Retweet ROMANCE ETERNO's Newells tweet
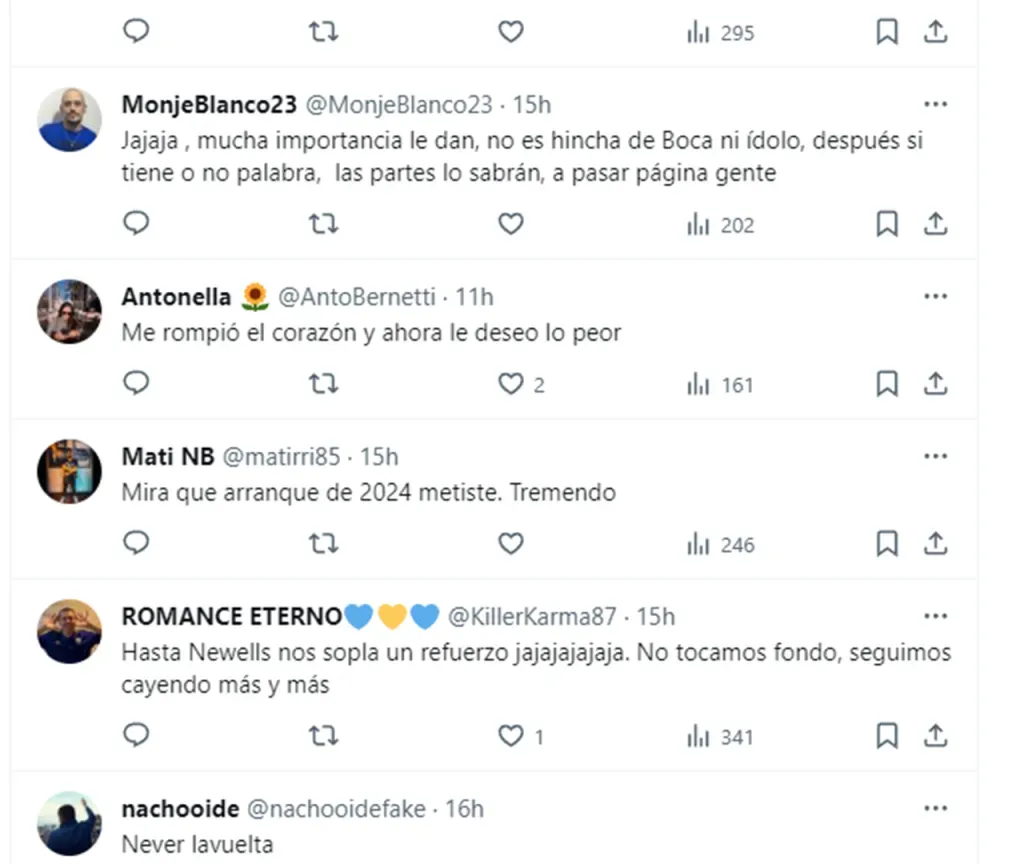Viewport: 1024px width, 864px height. point(322,737)
